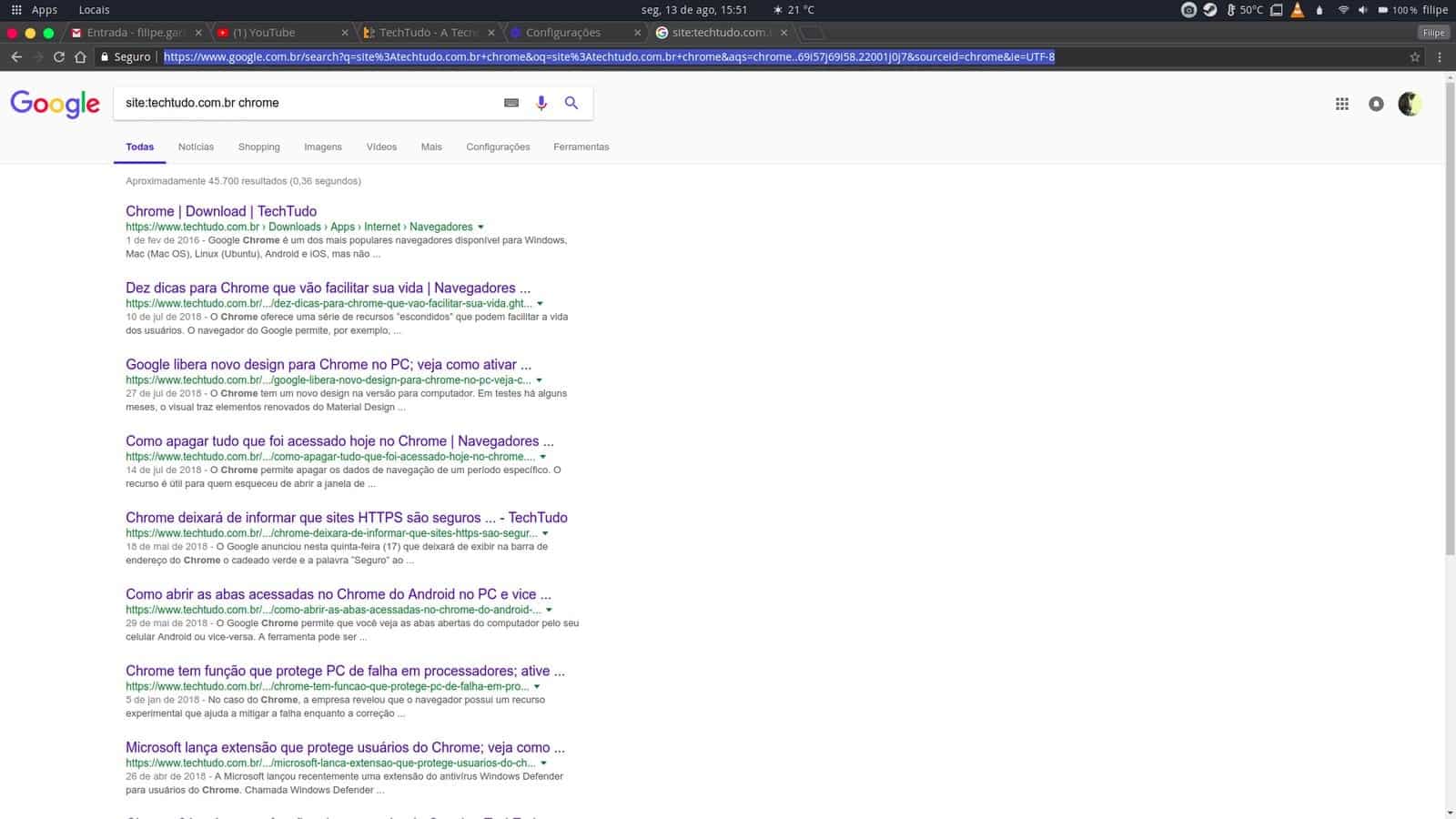Expand arrow beside chrome-tem-funcao URL
The height and width of the screenshot is (819, 1456).
537,687
